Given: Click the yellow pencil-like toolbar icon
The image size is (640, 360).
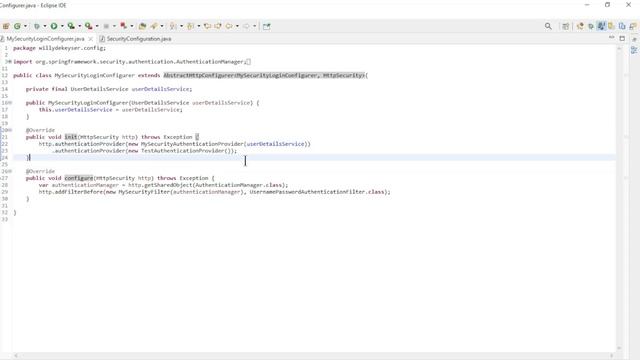Looking at the screenshot, I should 154,26.
